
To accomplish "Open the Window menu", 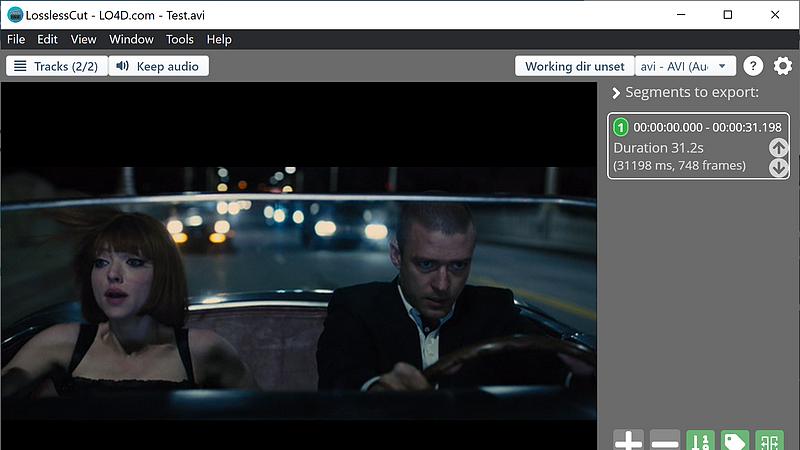I will coord(131,39).
